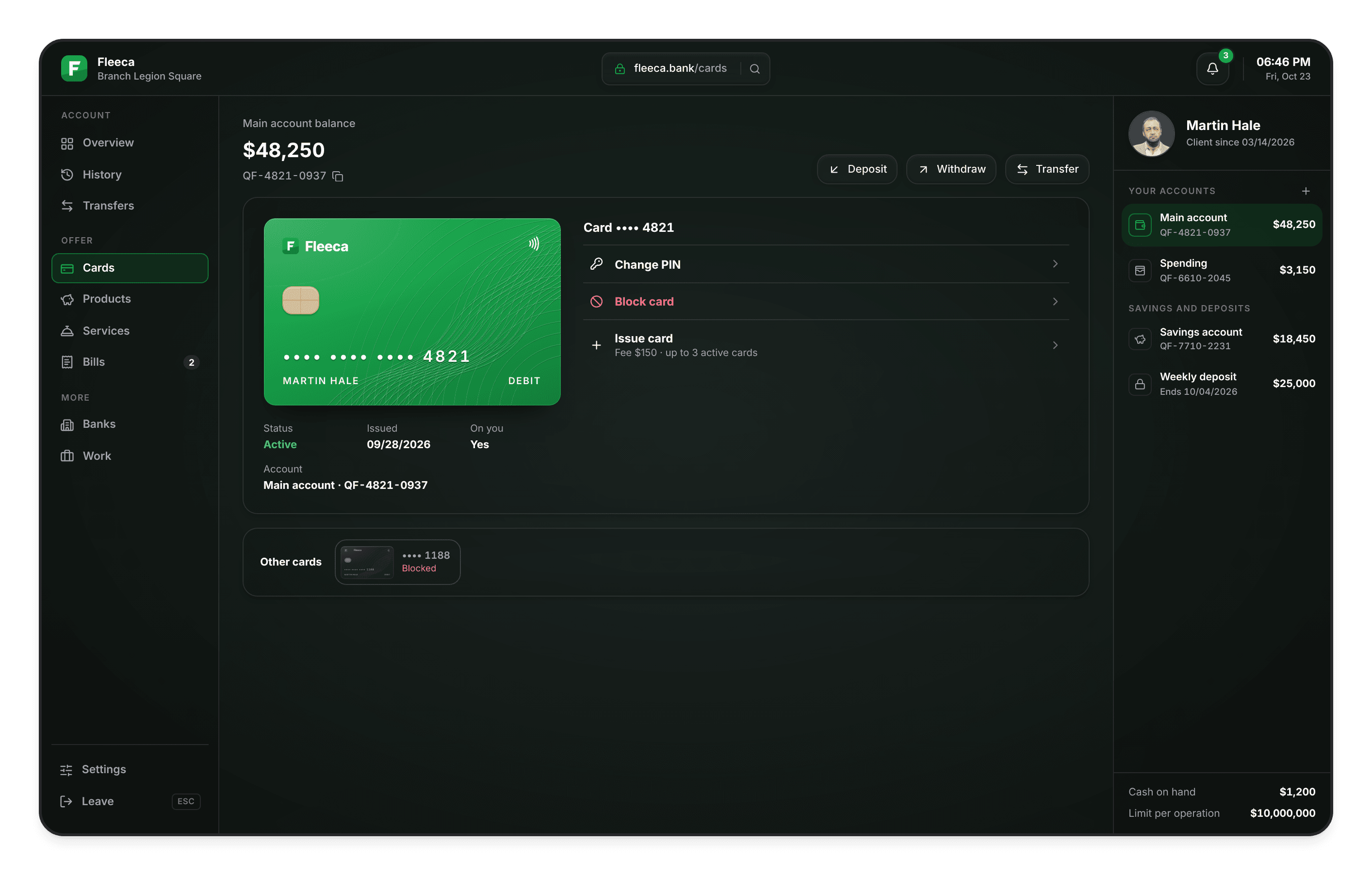This screenshot has height=875, width=1372.
Task: Open Overview in the sidebar
Action: (130, 143)
